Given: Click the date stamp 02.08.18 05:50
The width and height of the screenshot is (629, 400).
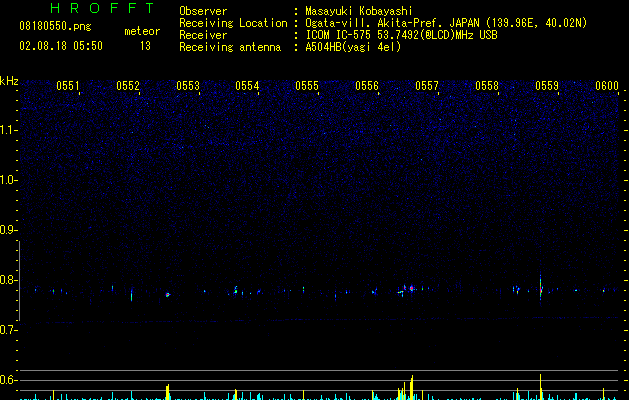Looking at the screenshot, I should [61, 46].
